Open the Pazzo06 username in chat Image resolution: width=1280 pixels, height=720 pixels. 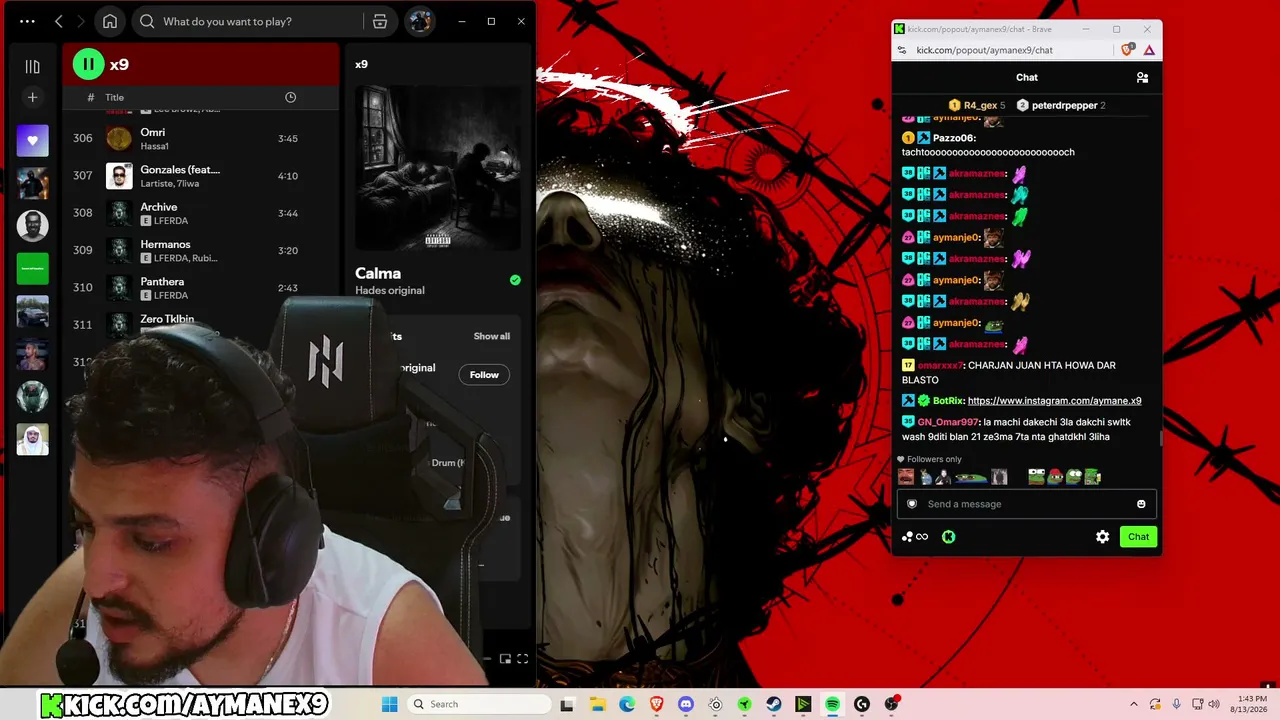click(x=953, y=138)
